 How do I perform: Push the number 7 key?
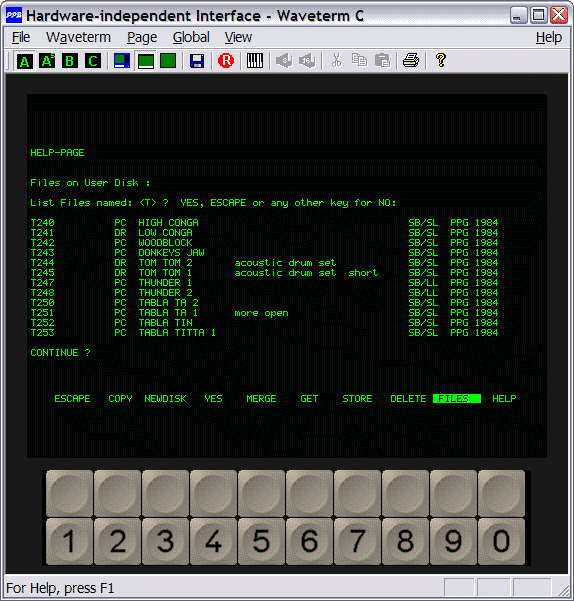(358, 541)
